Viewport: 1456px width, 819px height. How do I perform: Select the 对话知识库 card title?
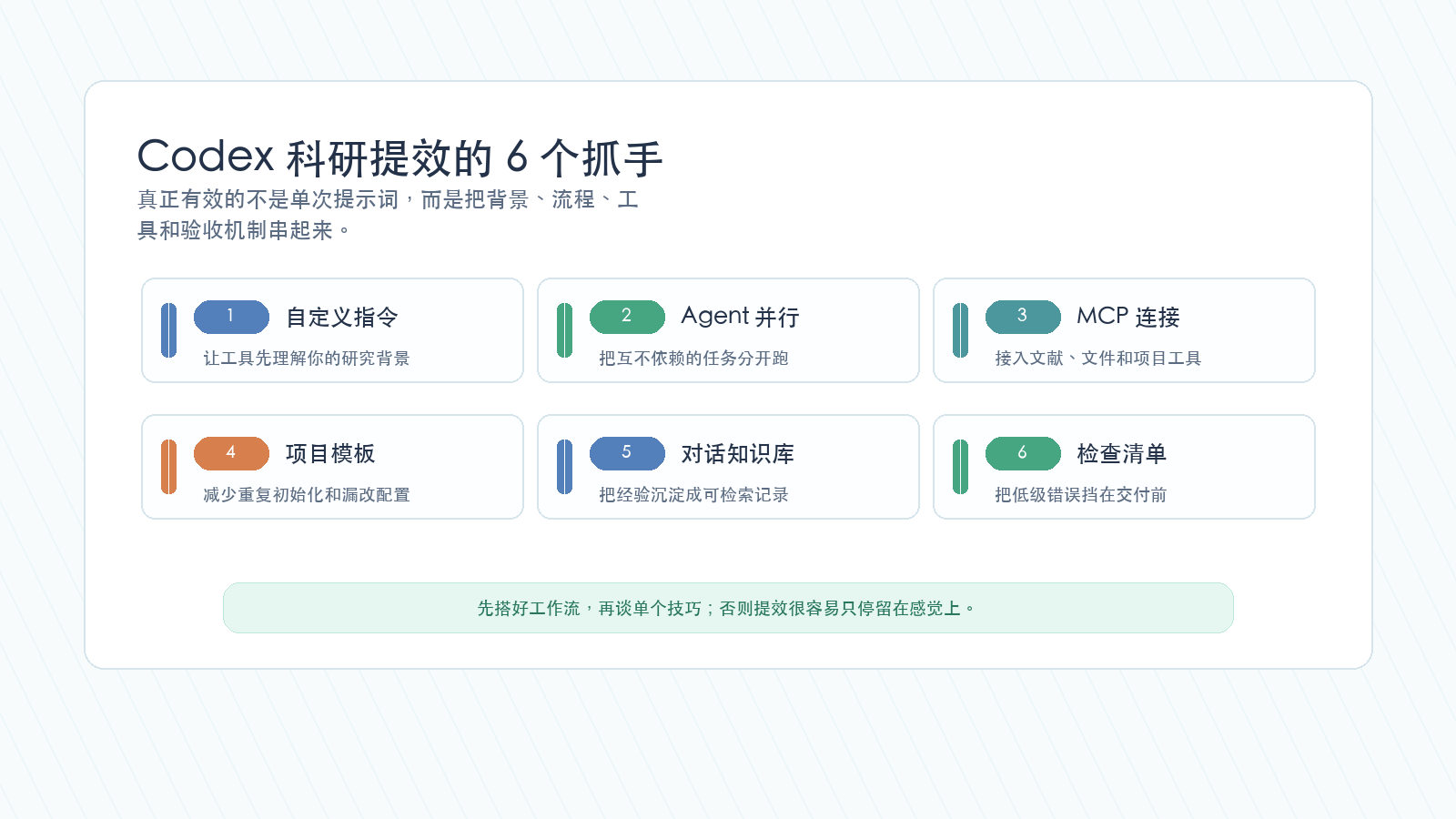738,453
